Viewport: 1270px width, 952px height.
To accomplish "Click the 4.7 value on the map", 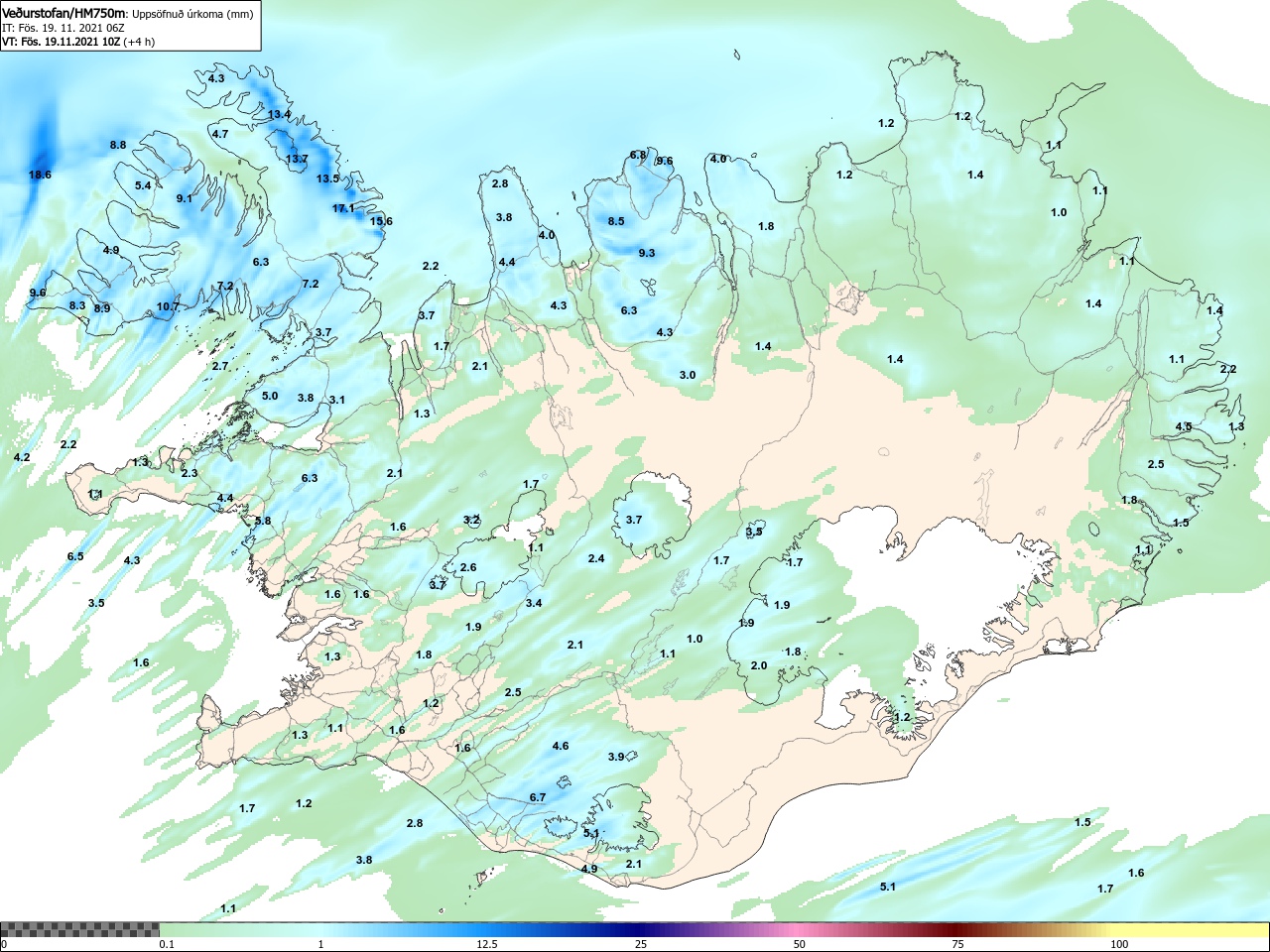I will 220,134.
